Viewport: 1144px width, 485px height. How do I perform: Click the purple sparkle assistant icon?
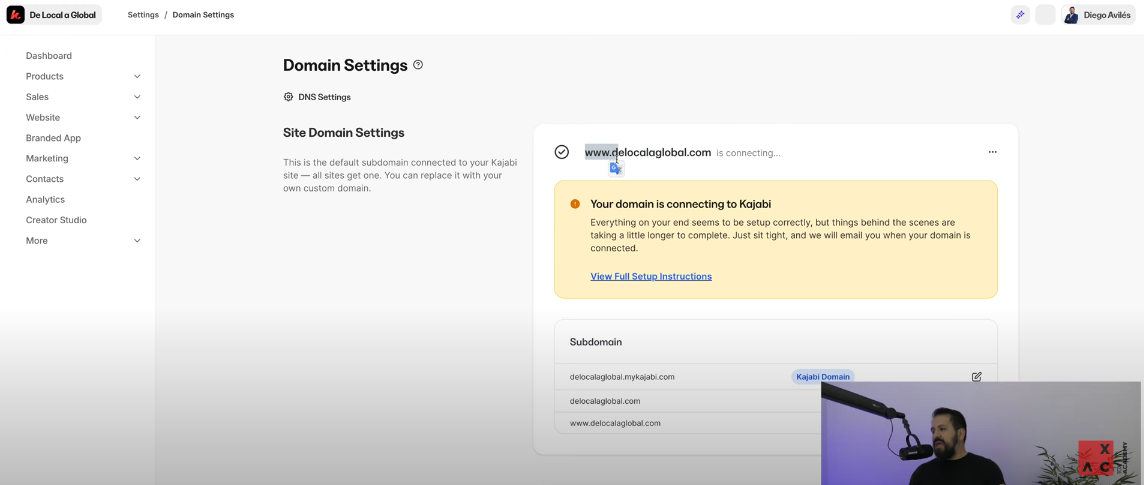click(x=1020, y=15)
